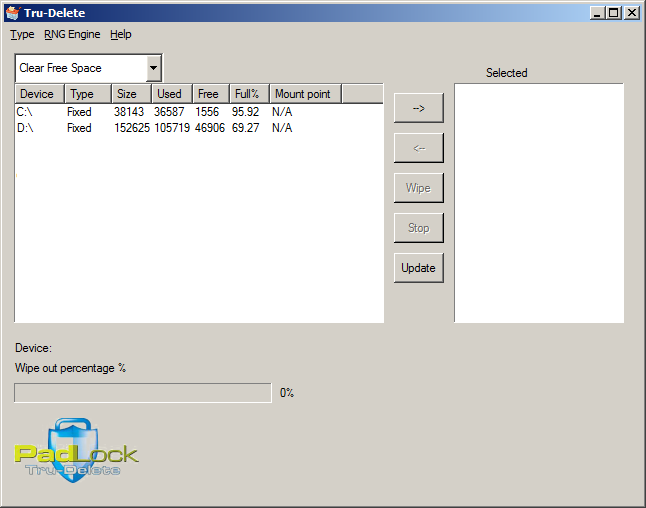This screenshot has width=646, height=508.
Task: Minimize the Tru-Delete window
Action: (x=597, y=13)
